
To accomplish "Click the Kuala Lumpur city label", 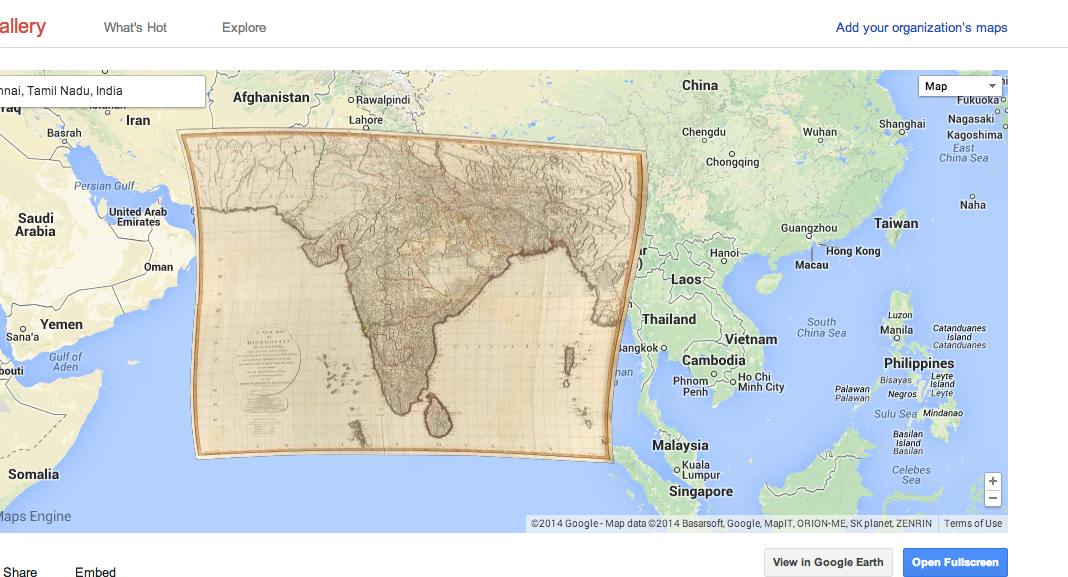I will point(701,470).
